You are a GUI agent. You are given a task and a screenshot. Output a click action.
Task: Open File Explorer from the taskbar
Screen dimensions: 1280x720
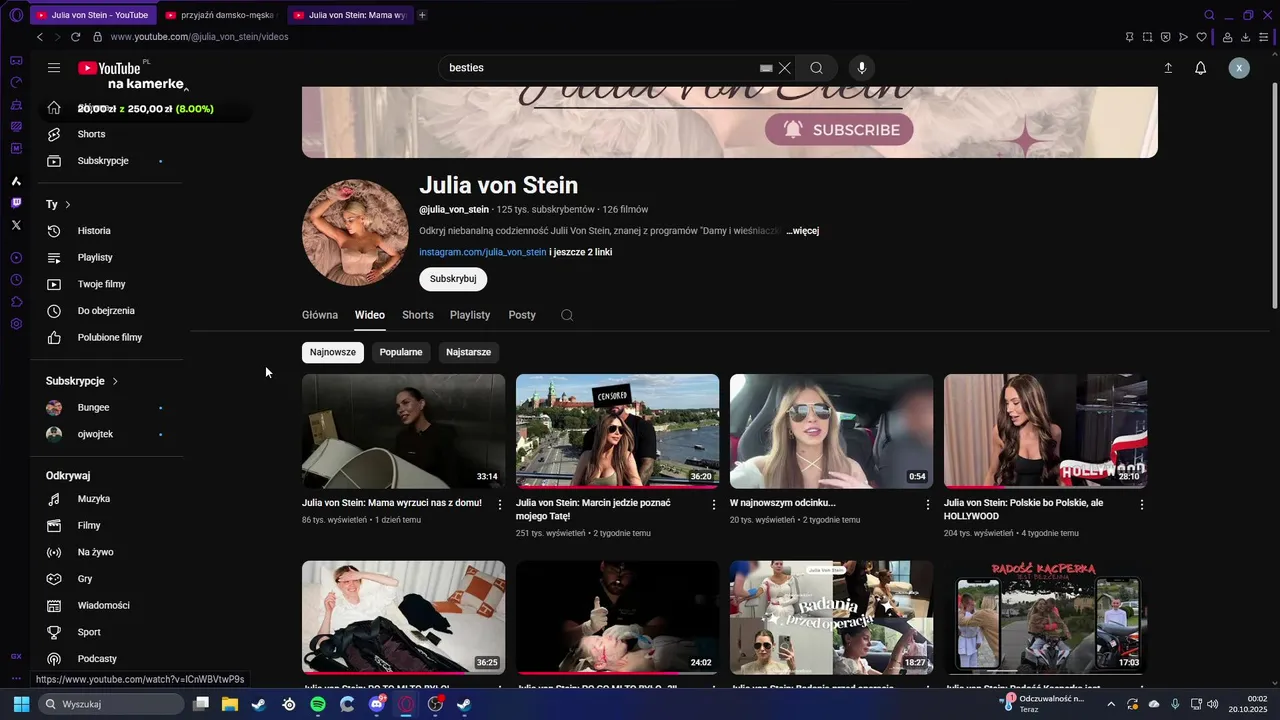(x=230, y=704)
